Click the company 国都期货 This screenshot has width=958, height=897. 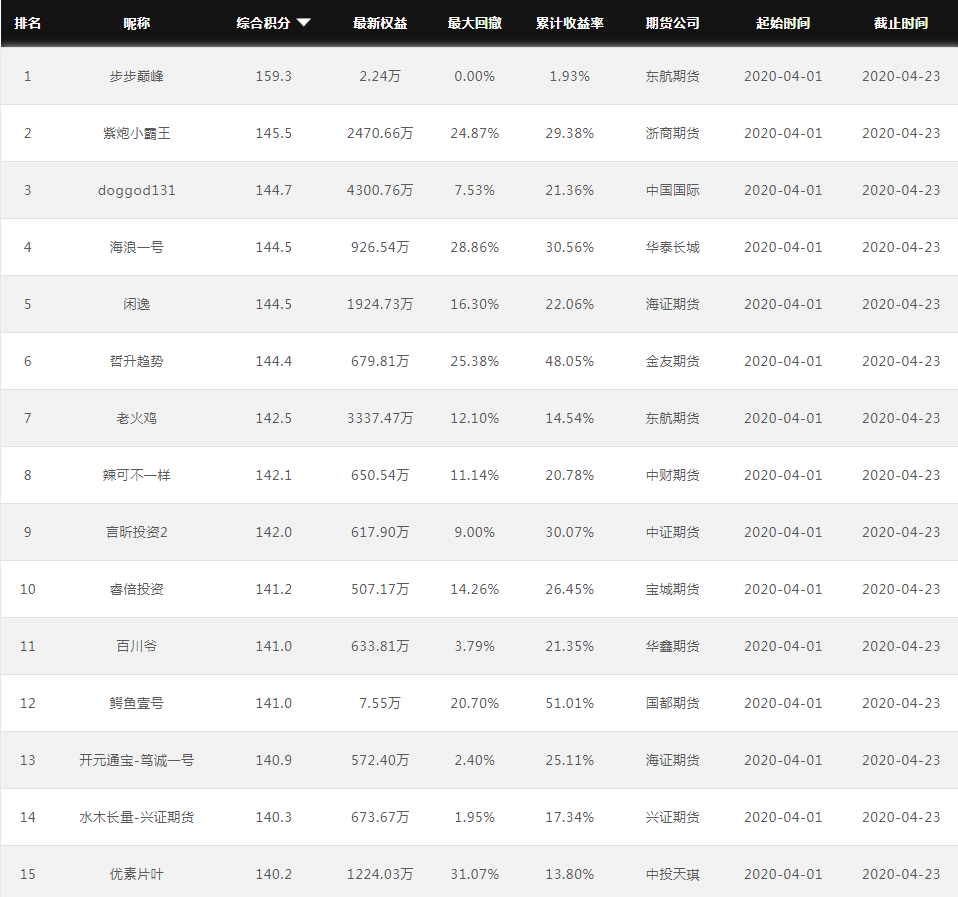point(673,703)
